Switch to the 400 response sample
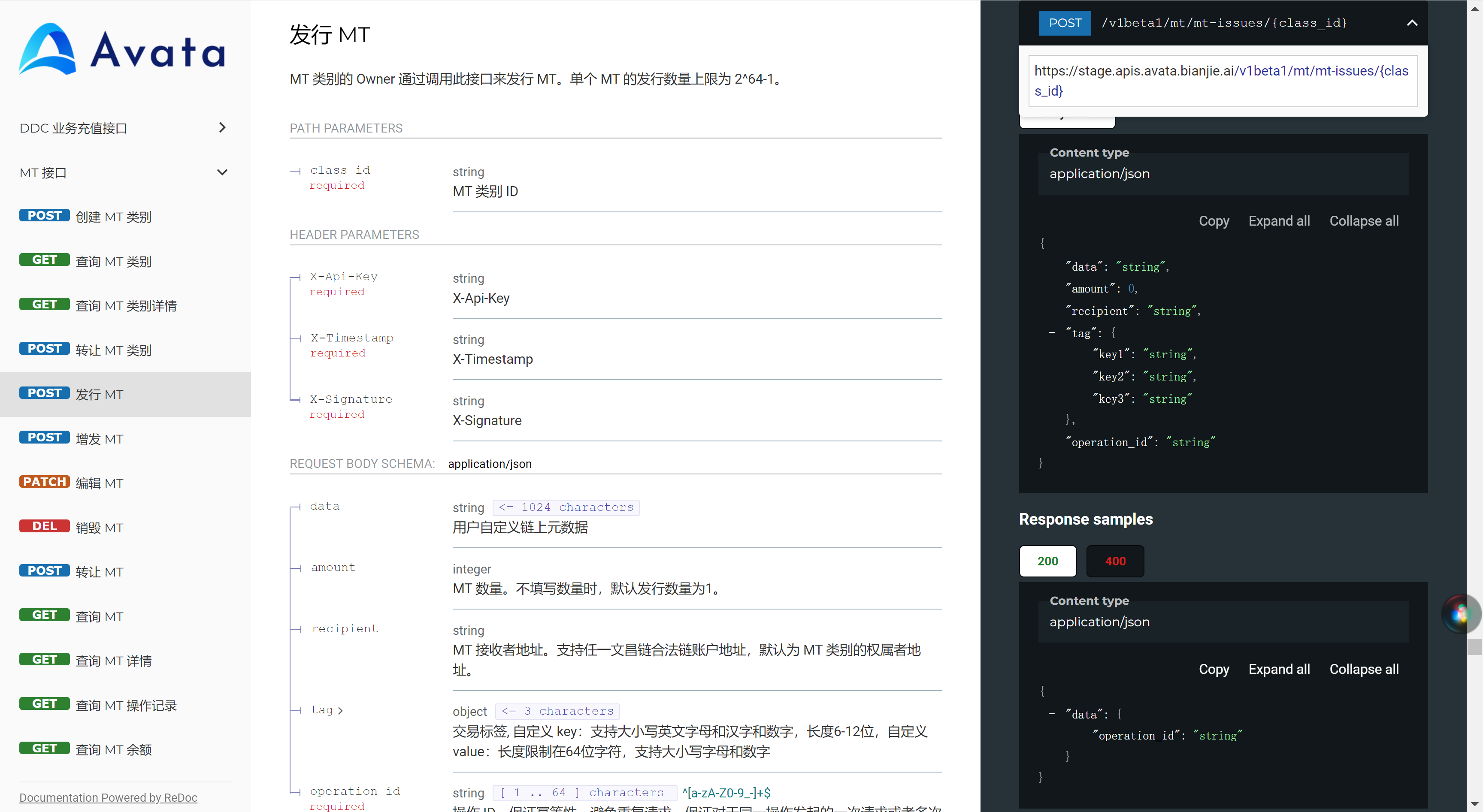The image size is (1483, 812). [x=1114, y=561]
